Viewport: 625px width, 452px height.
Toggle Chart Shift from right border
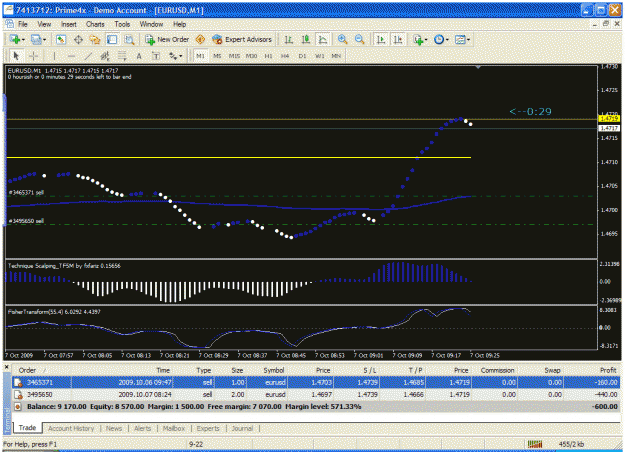coord(398,39)
